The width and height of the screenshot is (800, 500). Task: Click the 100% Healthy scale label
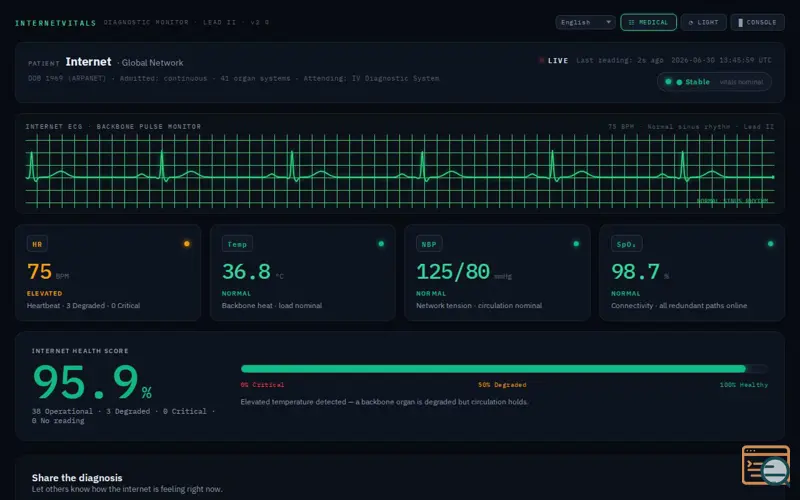click(x=743, y=385)
